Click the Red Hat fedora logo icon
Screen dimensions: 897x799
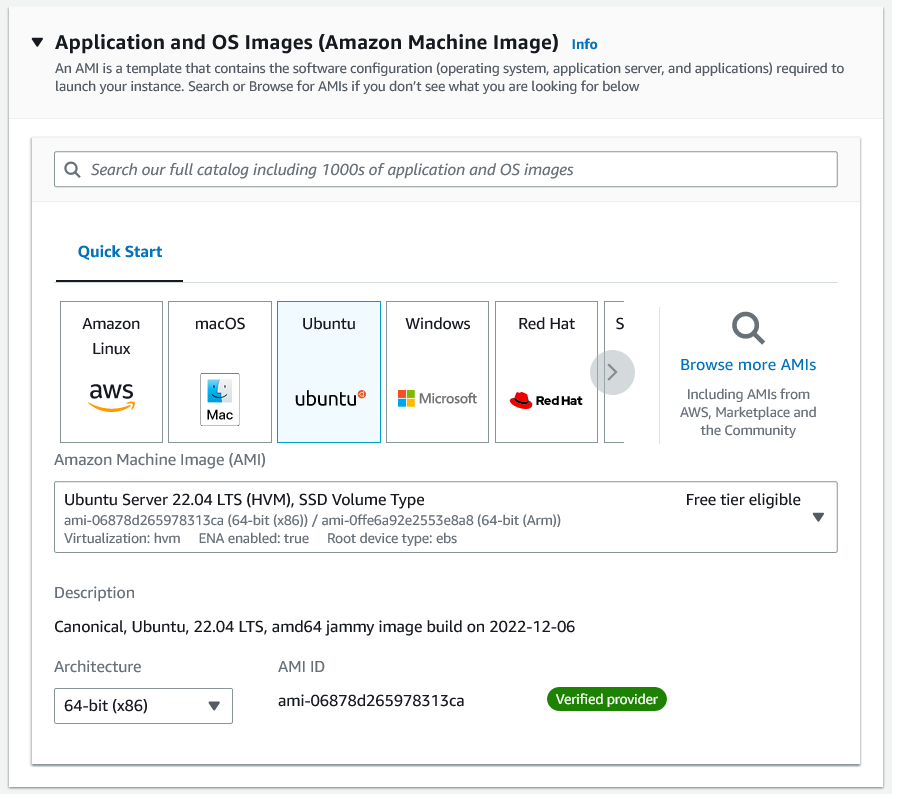tap(545, 399)
